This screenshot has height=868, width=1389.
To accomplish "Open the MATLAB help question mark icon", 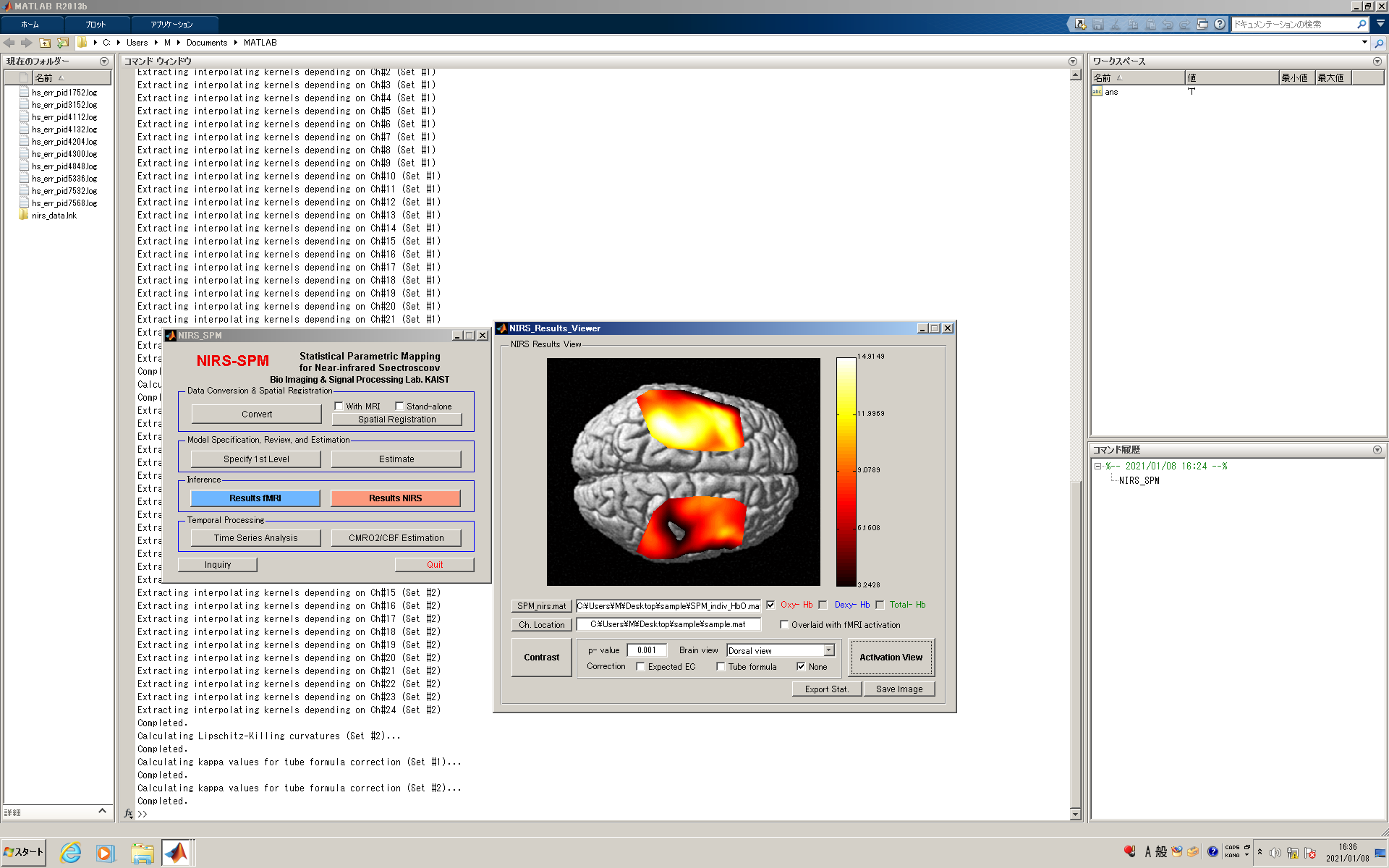I will pyautogui.click(x=1220, y=24).
